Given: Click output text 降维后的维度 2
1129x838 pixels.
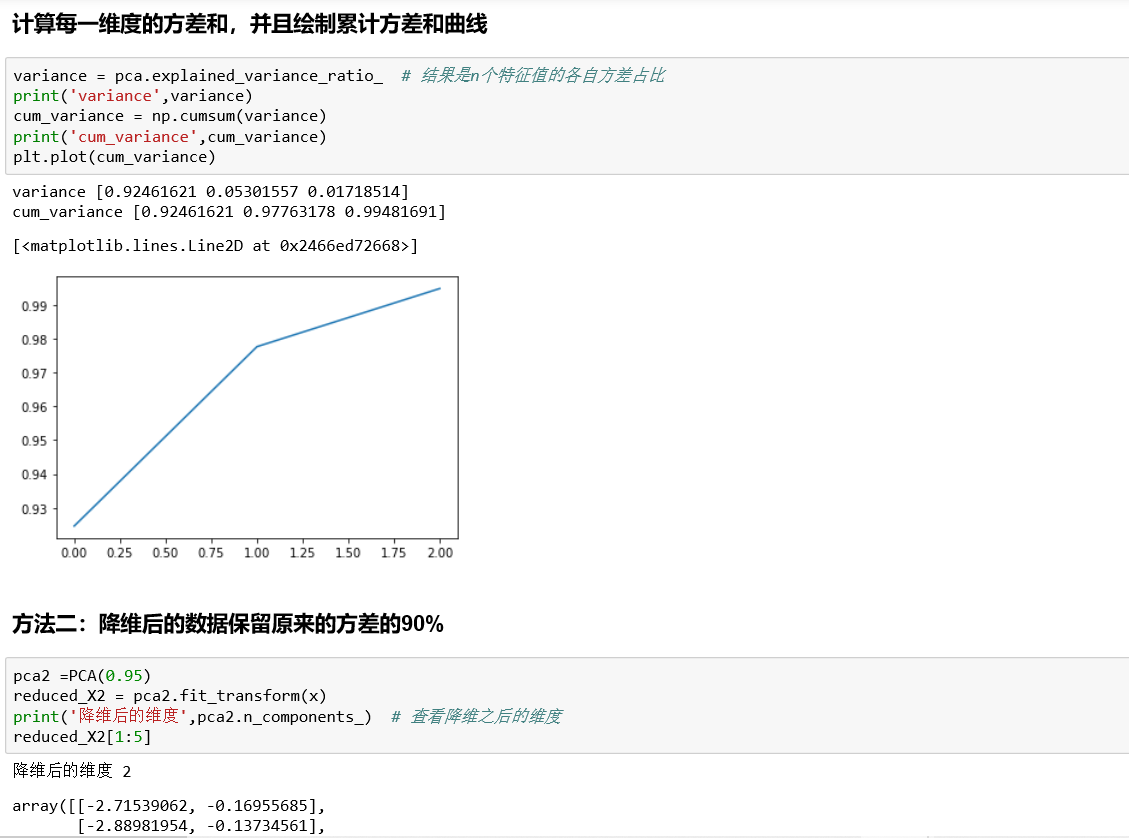Looking at the screenshot, I should coord(72,771).
